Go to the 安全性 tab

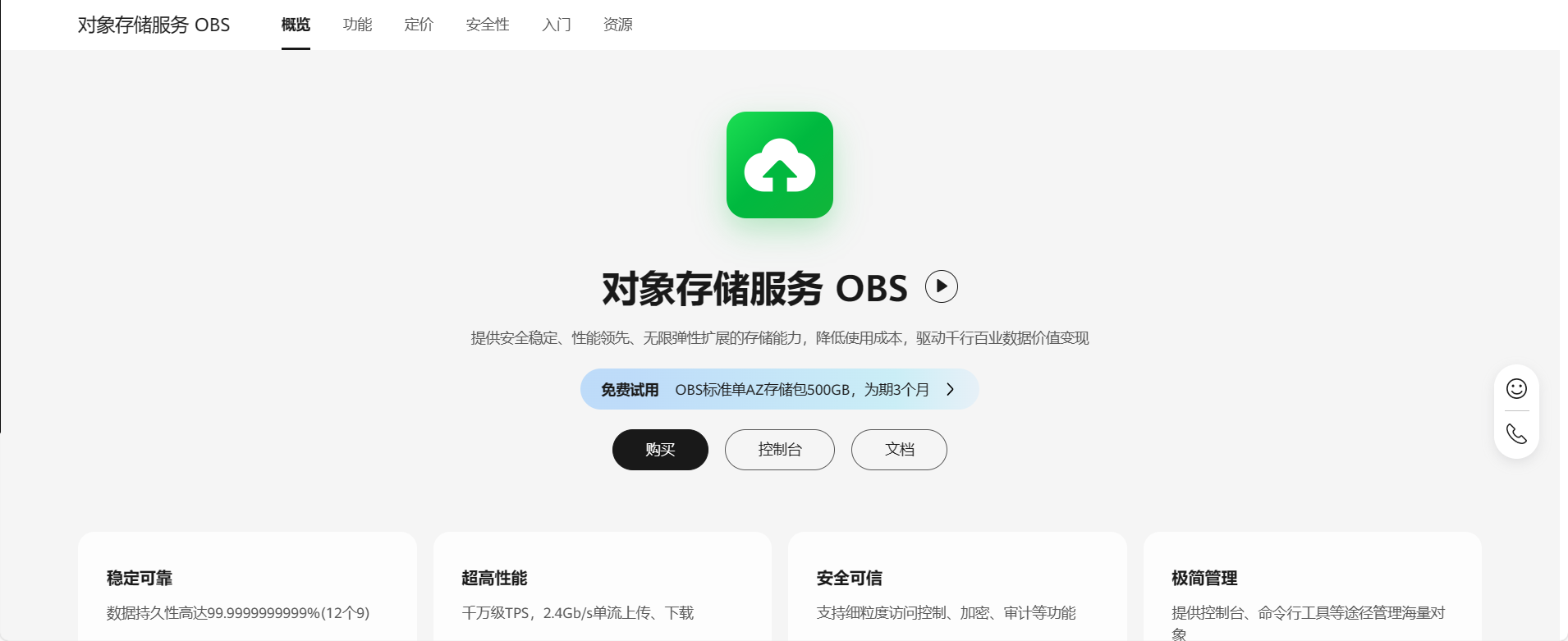click(488, 25)
